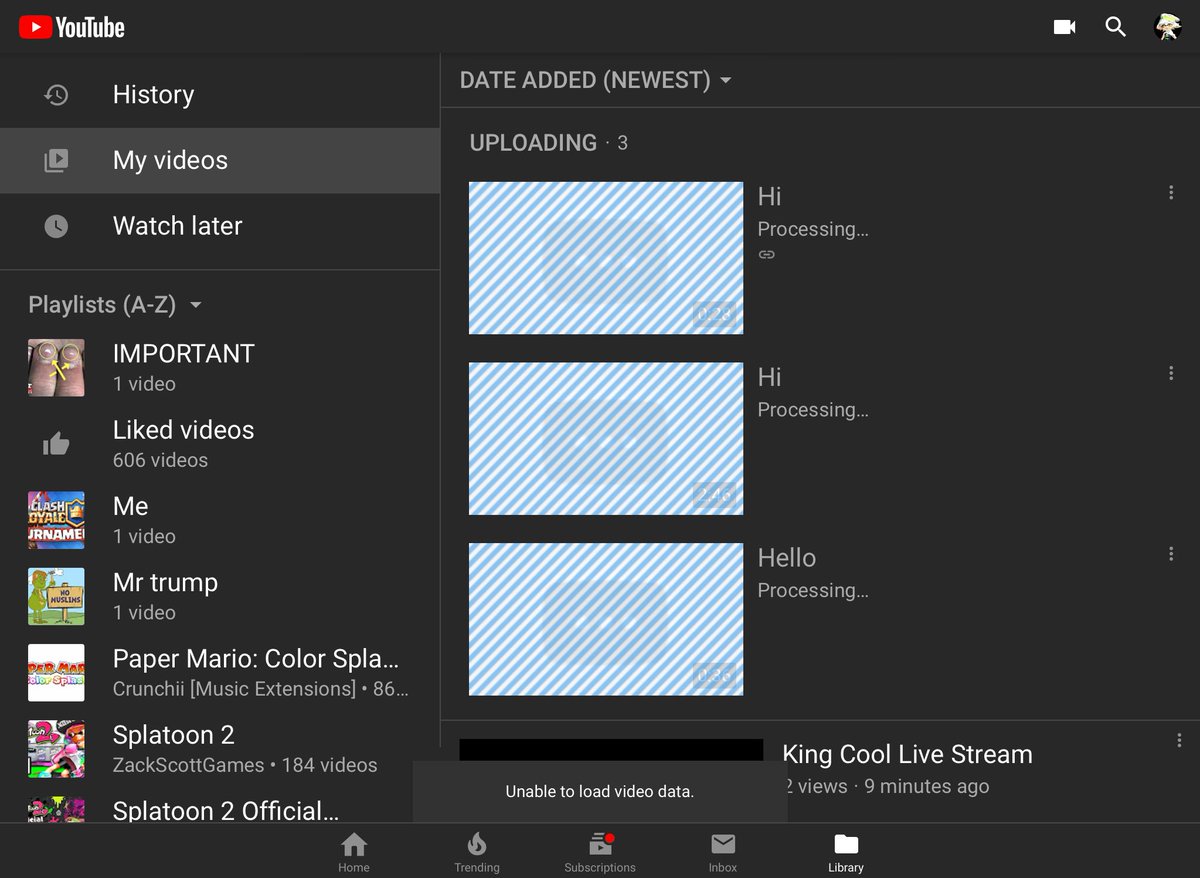Open the Splatoon 2 playlist by ZackScottGames

click(x=220, y=749)
